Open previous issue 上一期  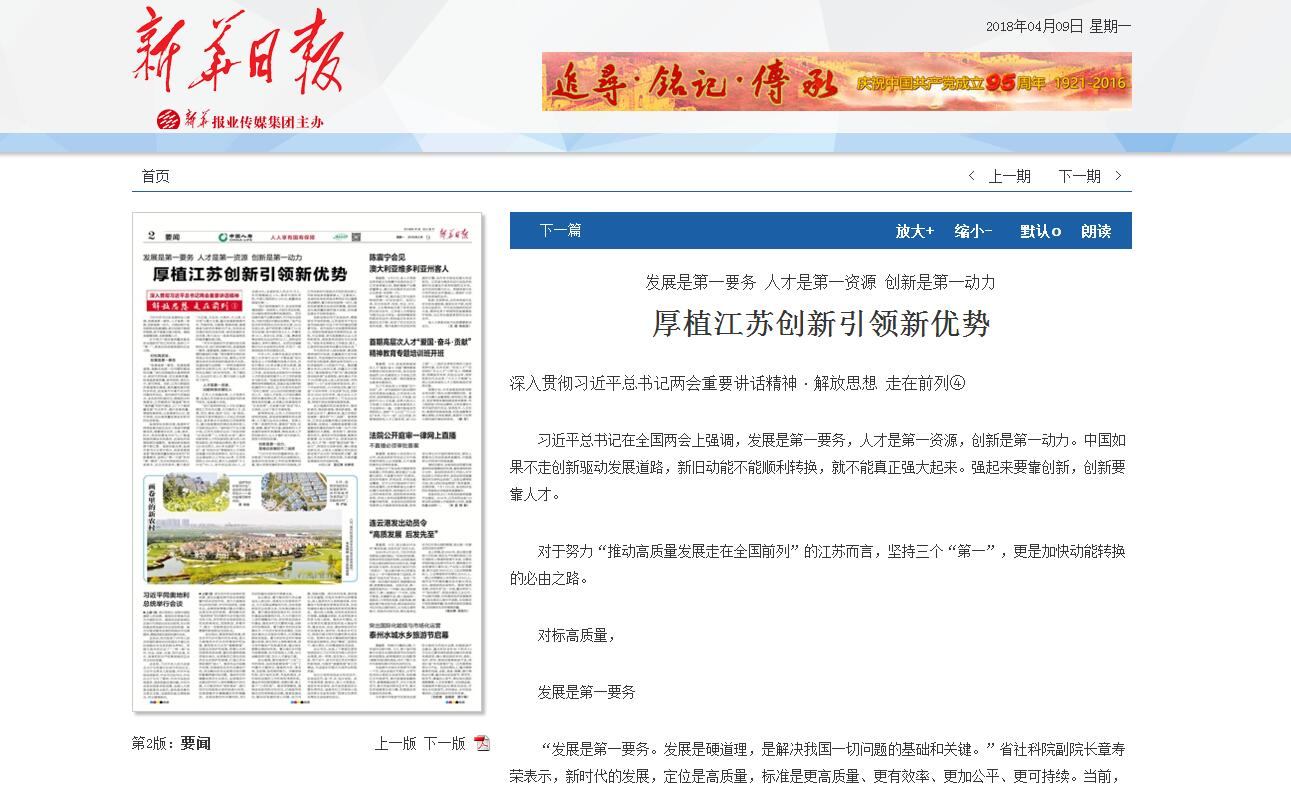[x=1009, y=176]
